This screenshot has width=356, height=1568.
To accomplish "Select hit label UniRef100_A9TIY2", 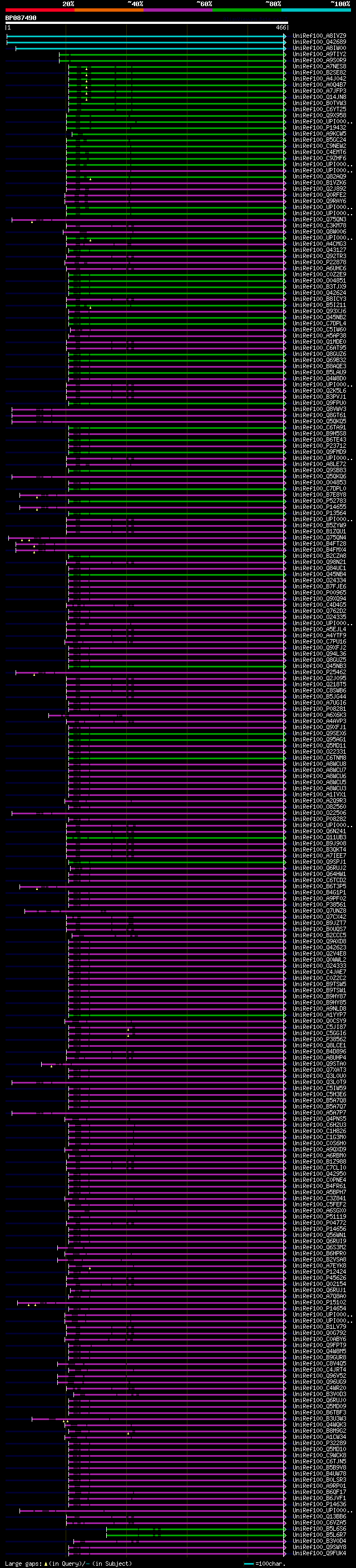I will [319, 54].
